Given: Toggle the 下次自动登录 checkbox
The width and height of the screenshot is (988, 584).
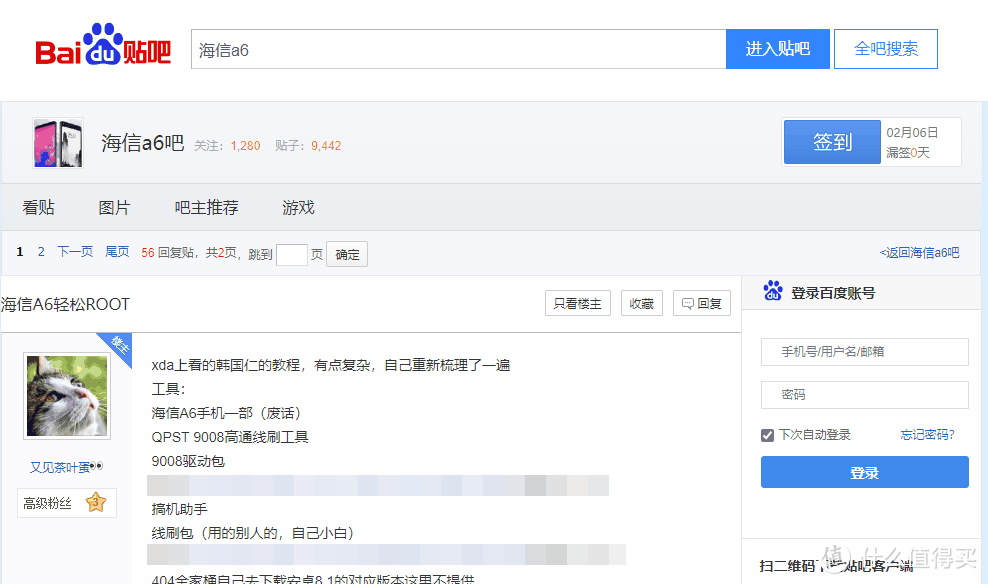Looking at the screenshot, I should [x=767, y=435].
